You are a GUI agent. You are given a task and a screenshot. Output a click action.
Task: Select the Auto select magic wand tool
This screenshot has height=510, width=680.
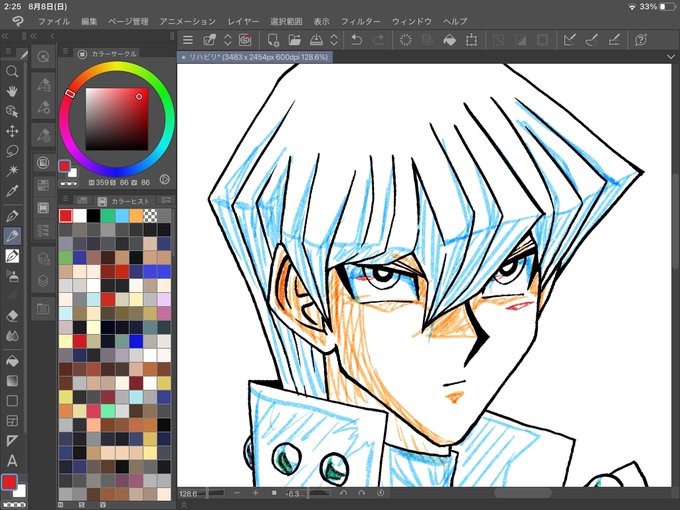tap(12, 170)
